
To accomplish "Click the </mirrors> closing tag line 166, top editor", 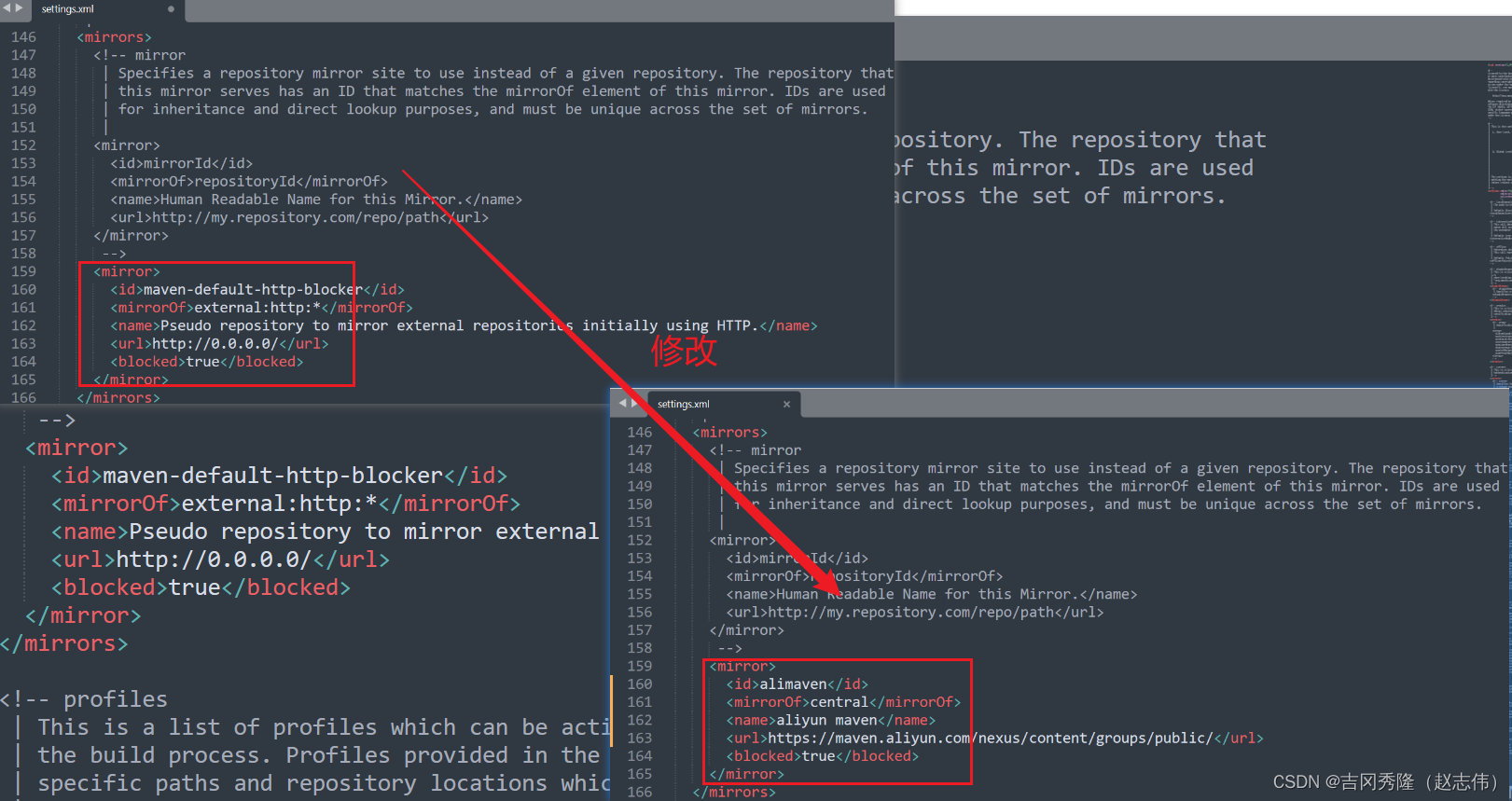I will tap(118, 398).
